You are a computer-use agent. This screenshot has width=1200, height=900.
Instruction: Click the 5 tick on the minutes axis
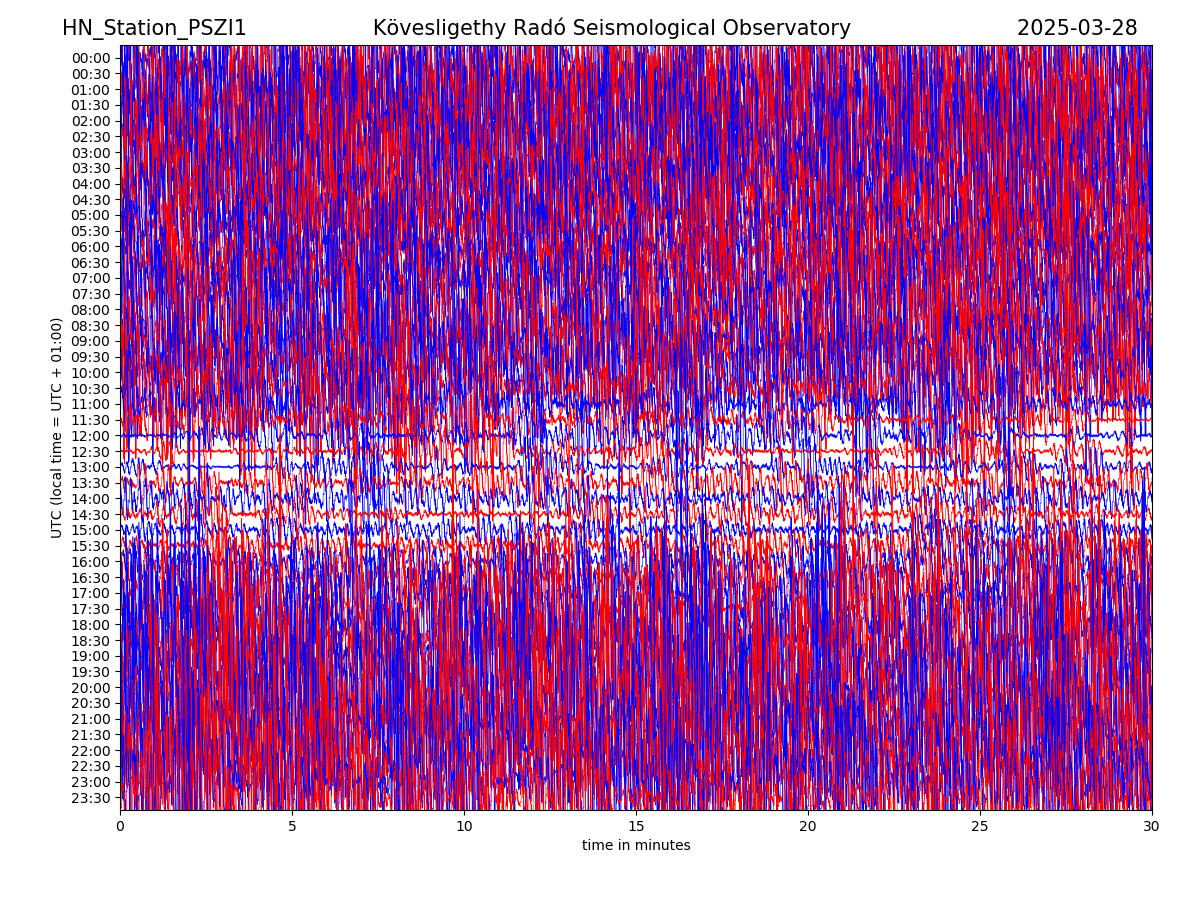(x=292, y=827)
